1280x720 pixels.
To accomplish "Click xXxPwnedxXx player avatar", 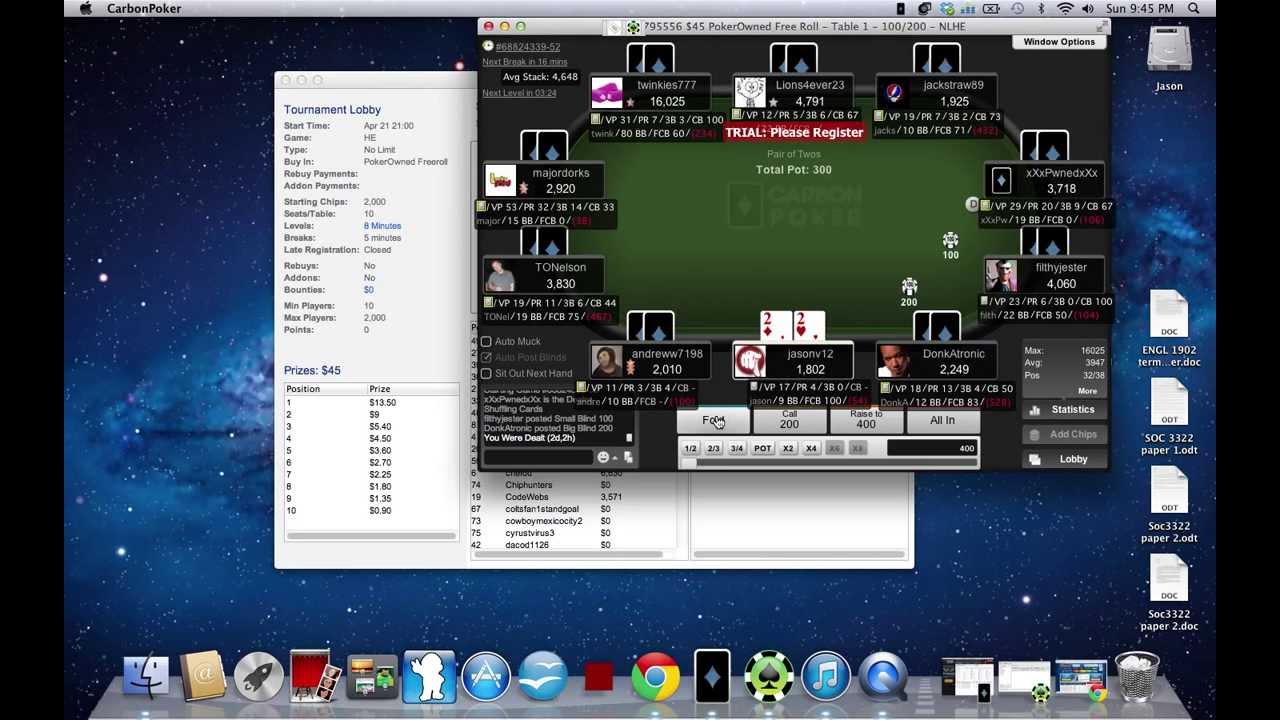I will coord(1001,181).
